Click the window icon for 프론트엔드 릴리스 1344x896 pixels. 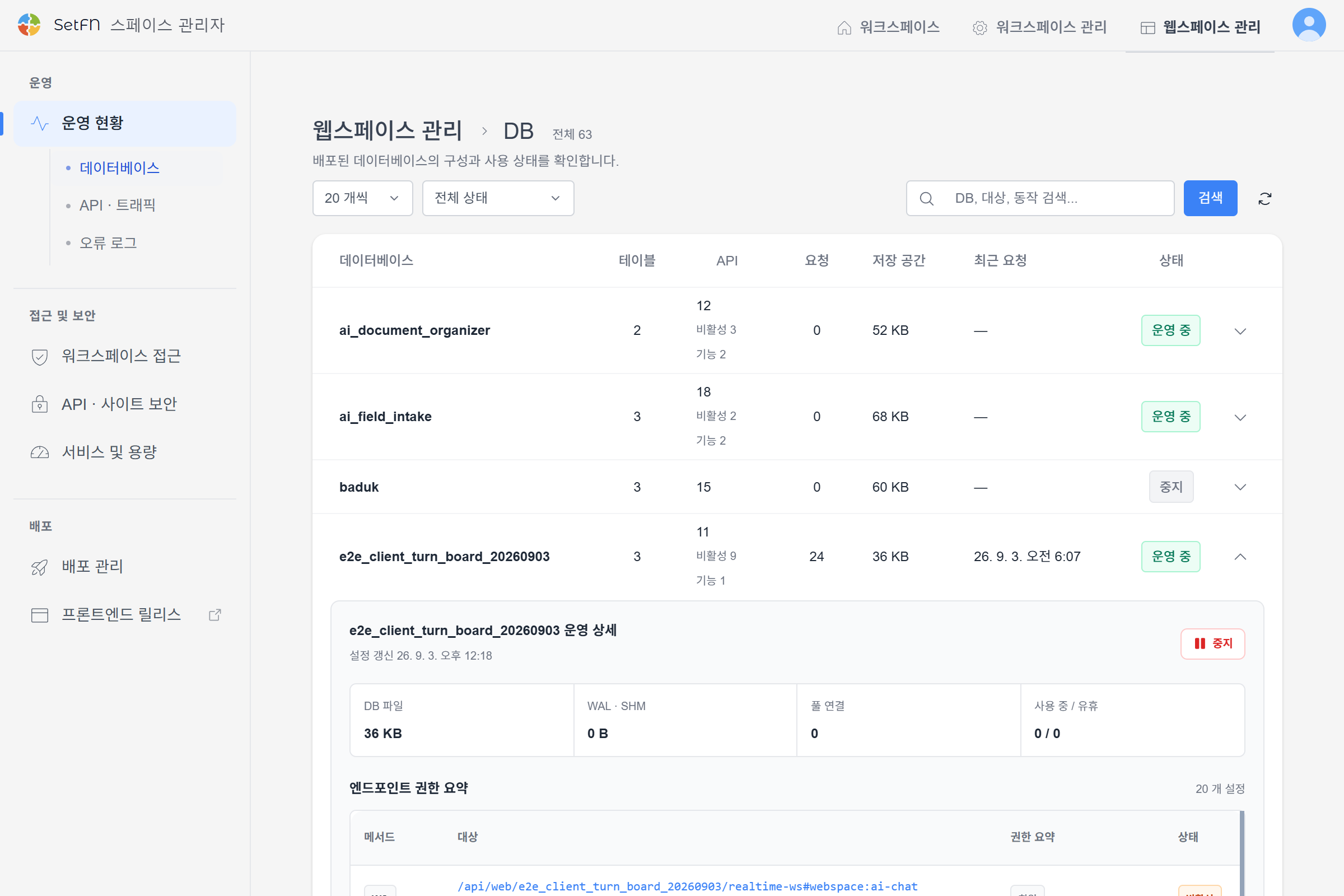tap(39, 615)
